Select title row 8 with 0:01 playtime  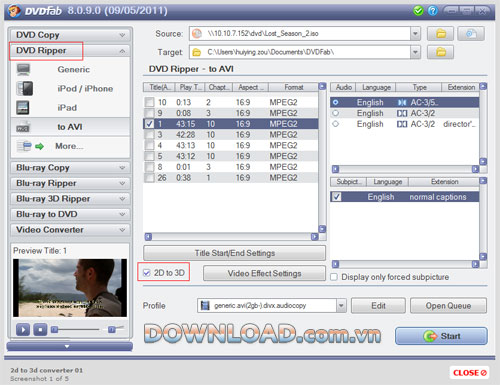point(231,167)
